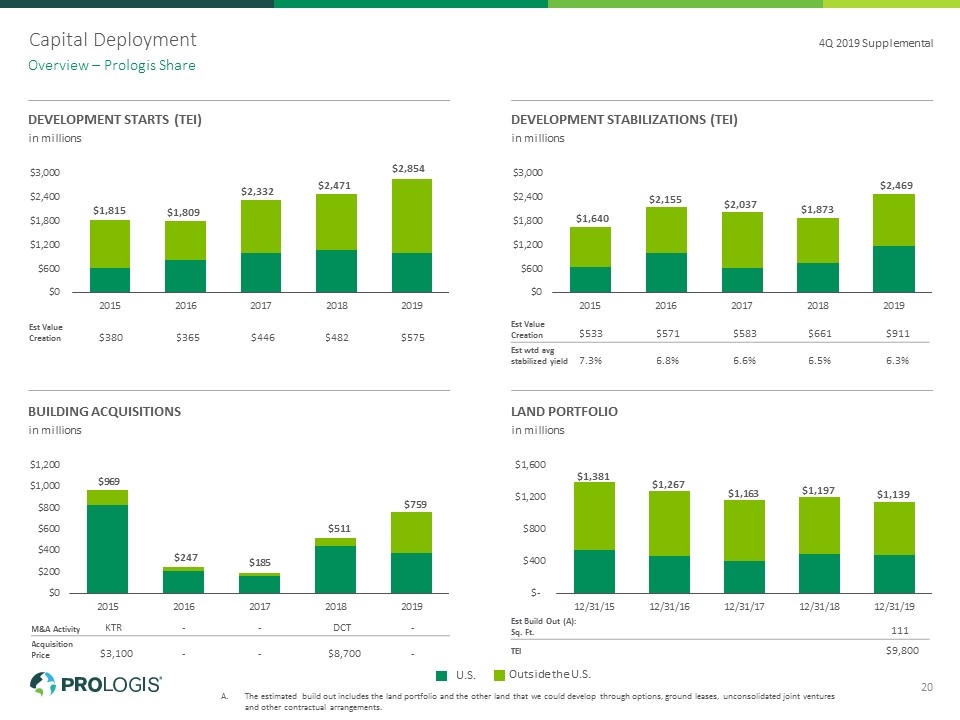Click the 'Est Build Out (A): Sq. Ft.' label
The height and width of the screenshot is (720, 960).
pos(544,626)
